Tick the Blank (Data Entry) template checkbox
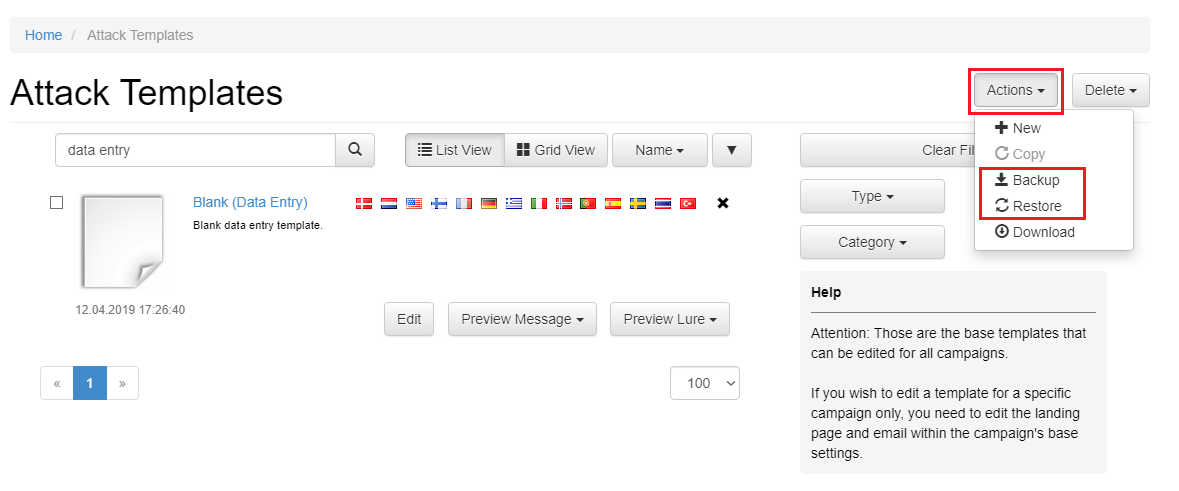This screenshot has height=491, width=1179. (x=56, y=202)
